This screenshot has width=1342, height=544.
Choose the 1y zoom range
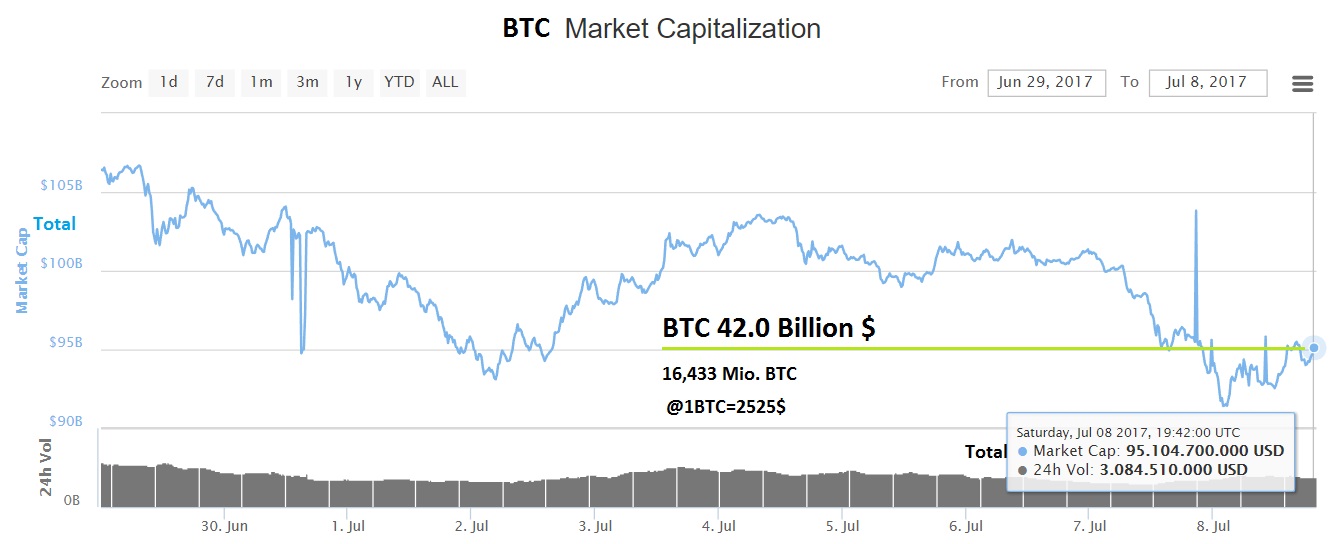coord(353,83)
